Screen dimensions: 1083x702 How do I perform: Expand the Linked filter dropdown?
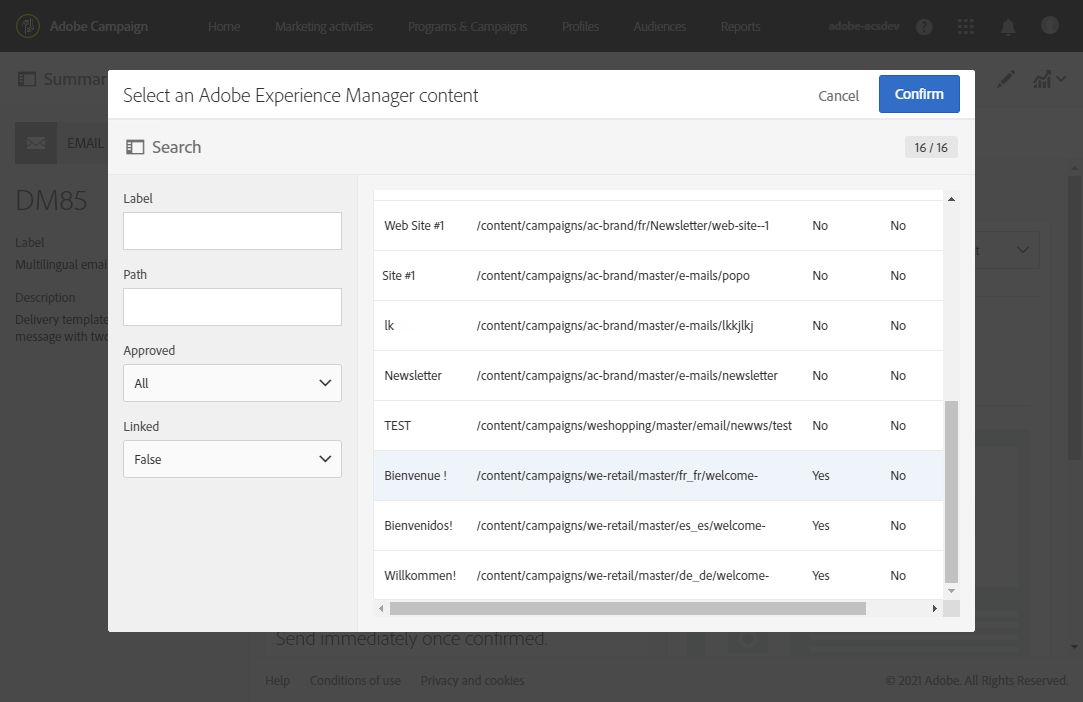232,459
